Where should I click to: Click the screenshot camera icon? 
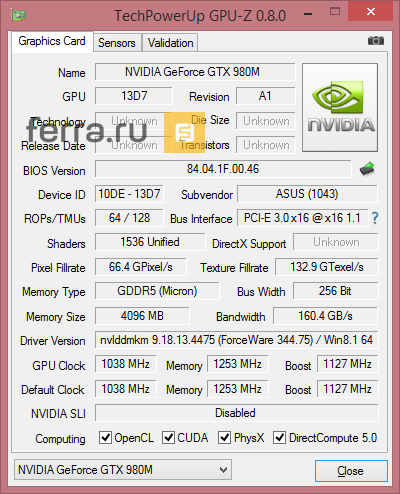click(x=376, y=41)
